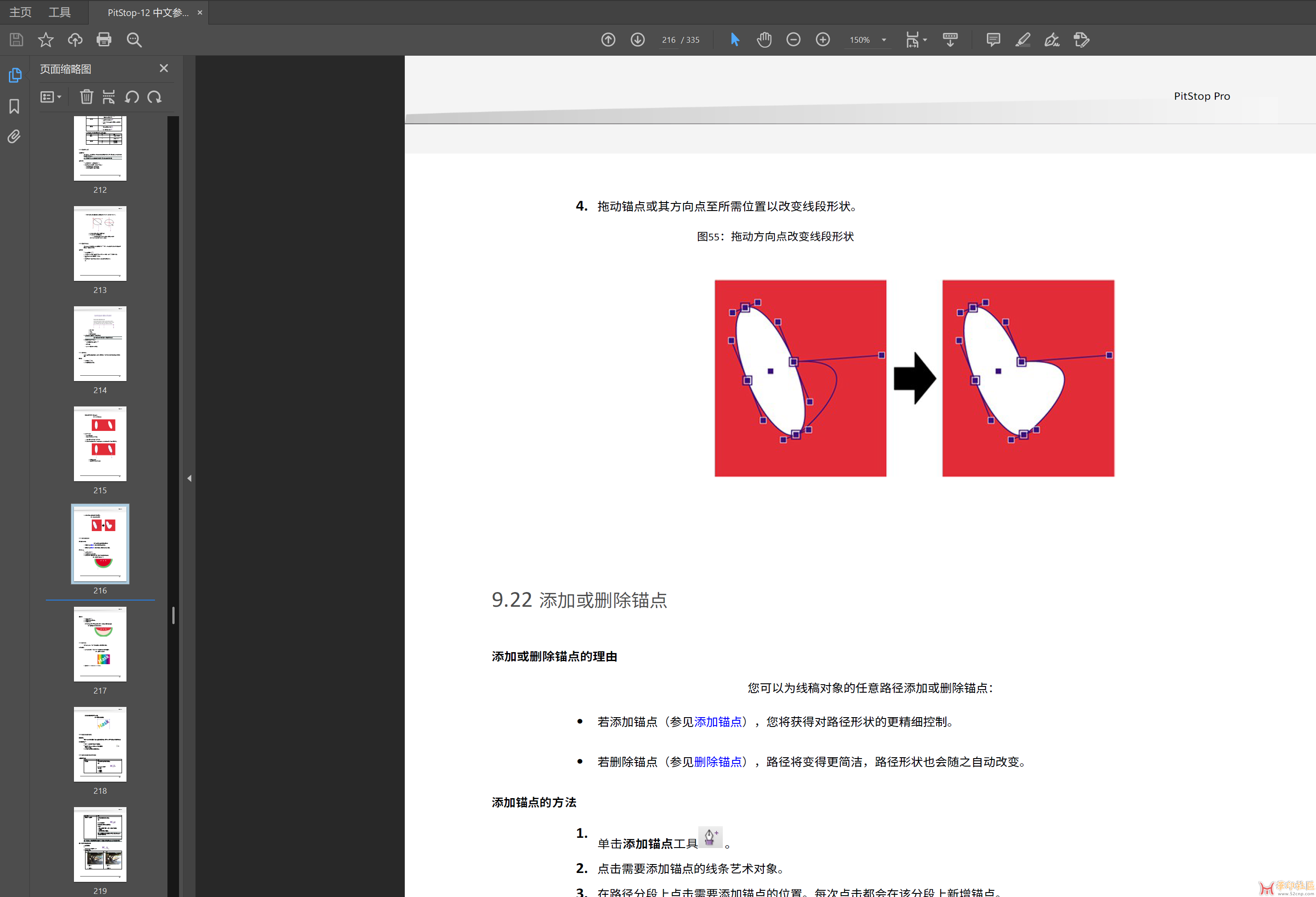Image resolution: width=1316 pixels, height=897 pixels.
Task: Select page 215 thumbnail
Action: click(100, 444)
